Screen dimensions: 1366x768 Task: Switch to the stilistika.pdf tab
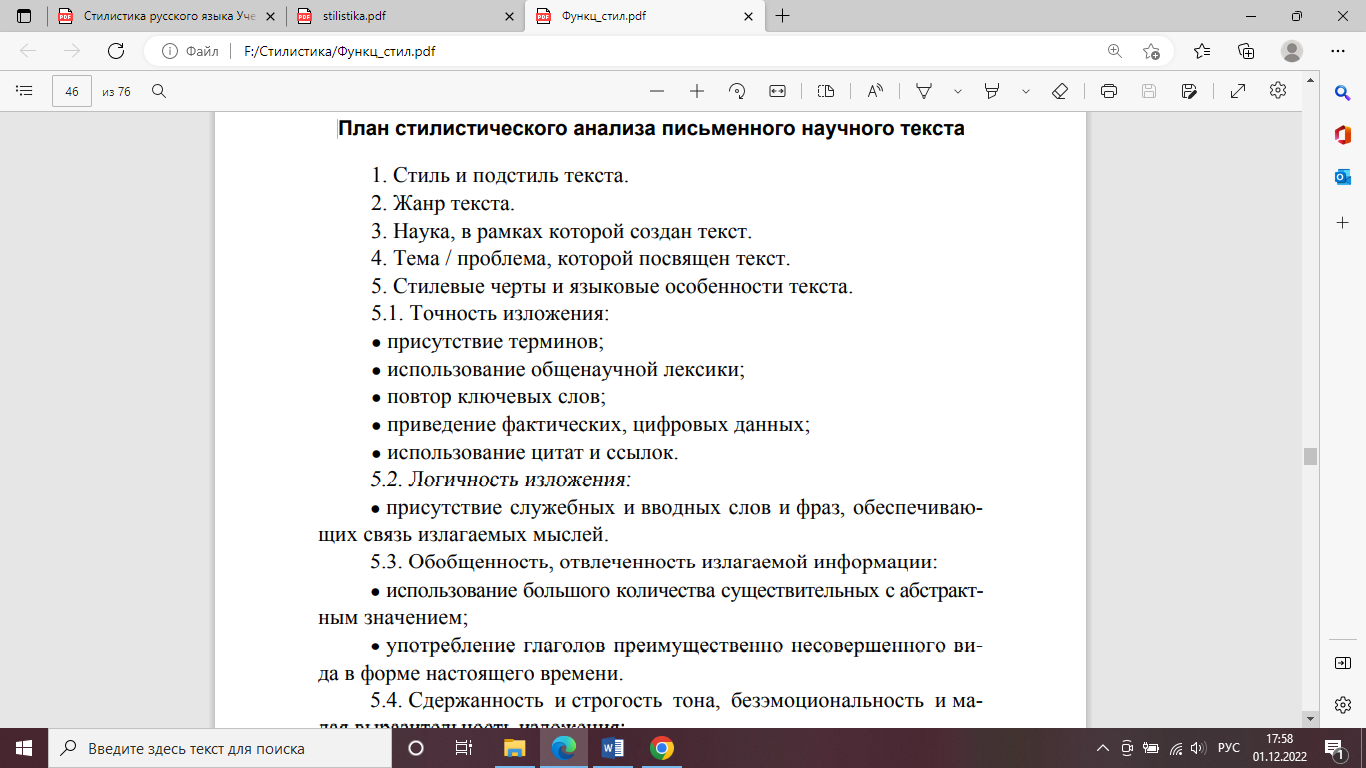point(404,16)
